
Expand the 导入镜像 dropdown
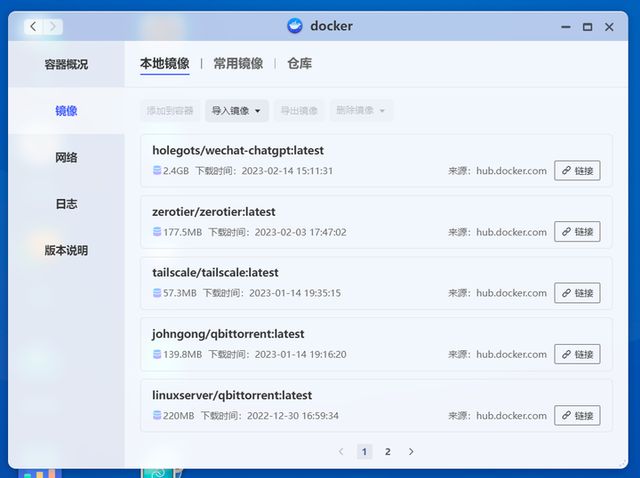tap(237, 111)
